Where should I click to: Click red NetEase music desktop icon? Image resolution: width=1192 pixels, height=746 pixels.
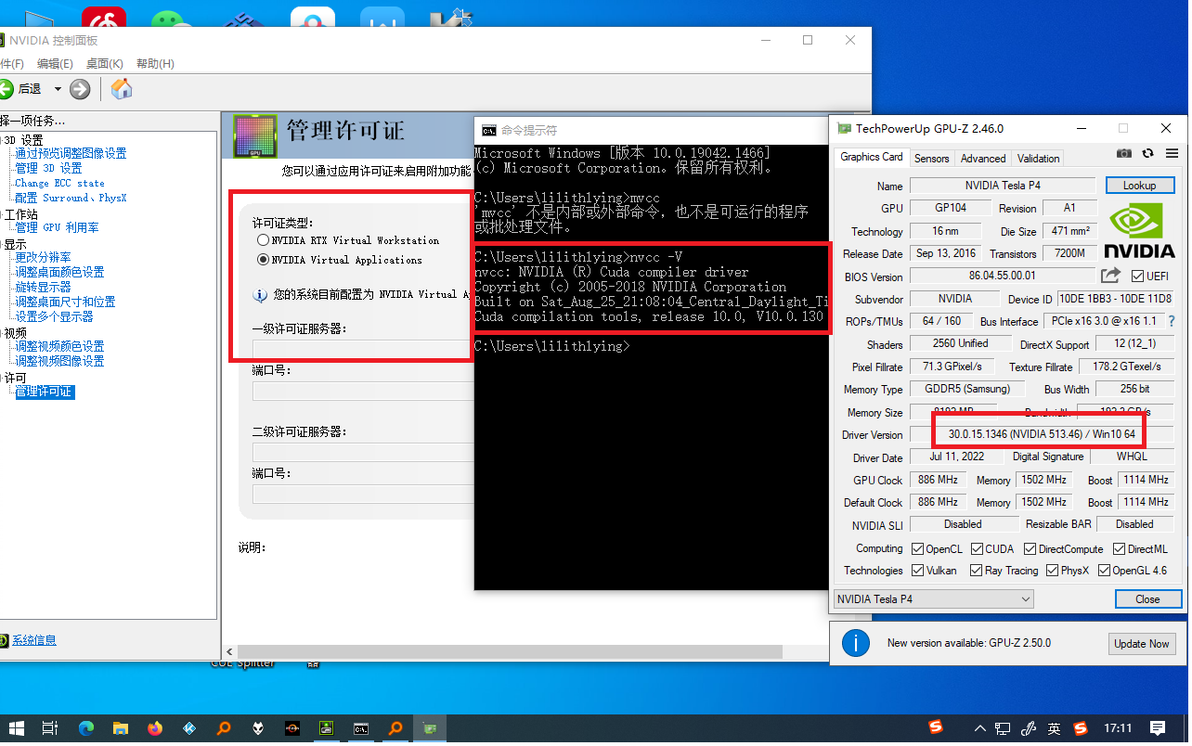click(103, 17)
